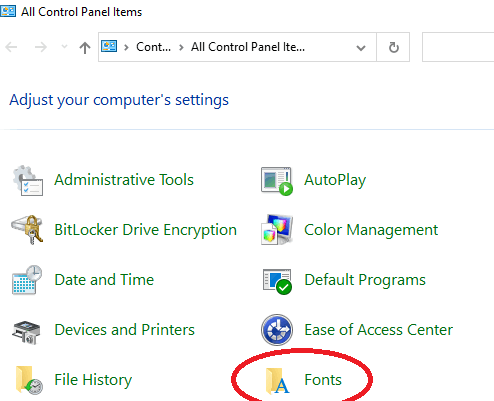Go up one level with the Up arrow

tap(85, 47)
